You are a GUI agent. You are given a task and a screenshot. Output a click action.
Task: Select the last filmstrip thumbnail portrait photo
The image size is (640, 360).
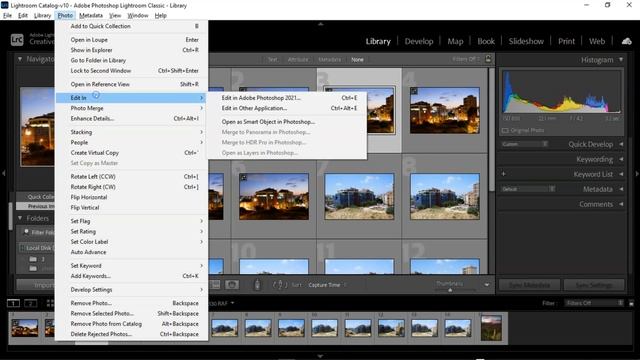point(491,328)
